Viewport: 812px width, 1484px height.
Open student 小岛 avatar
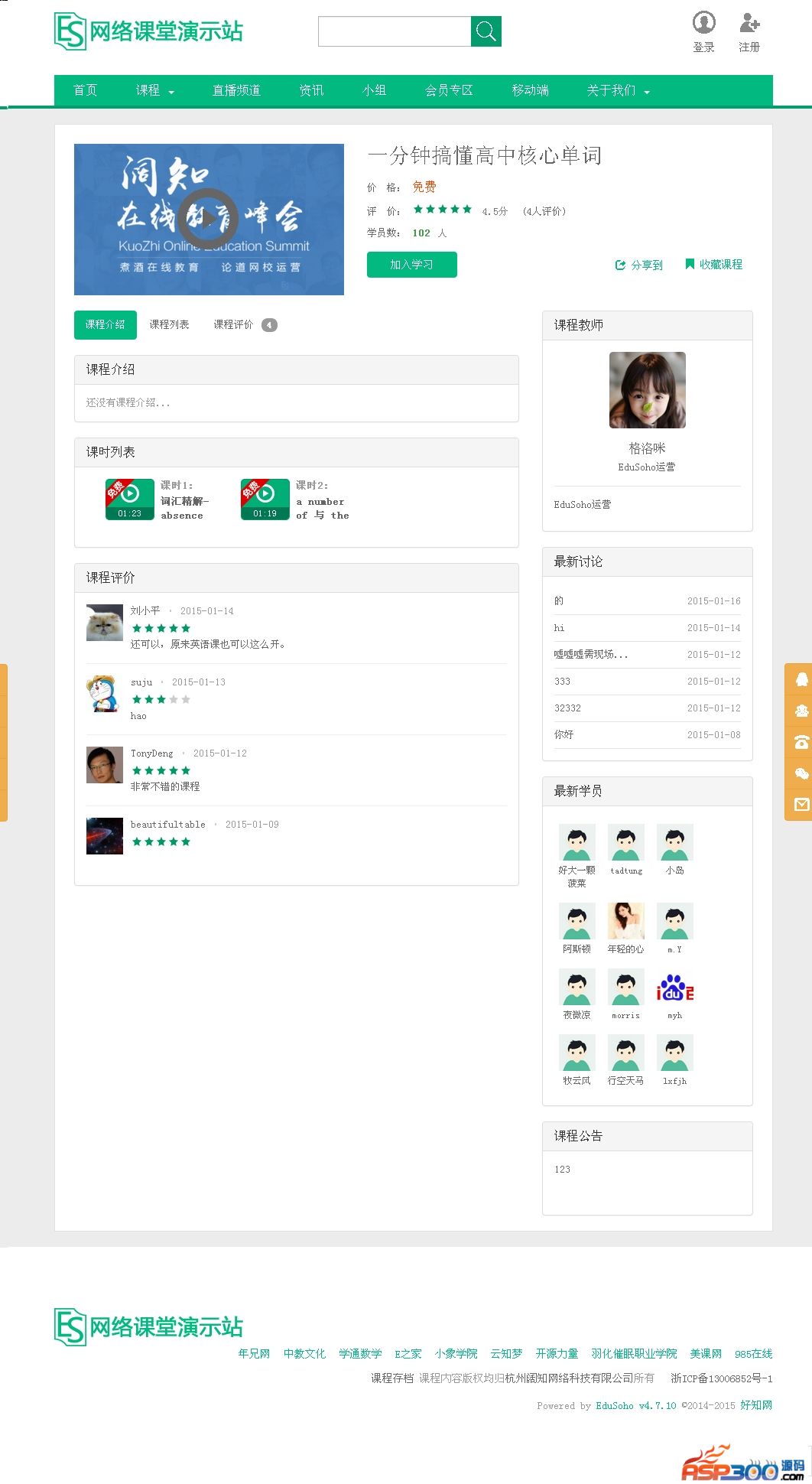click(x=675, y=842)
